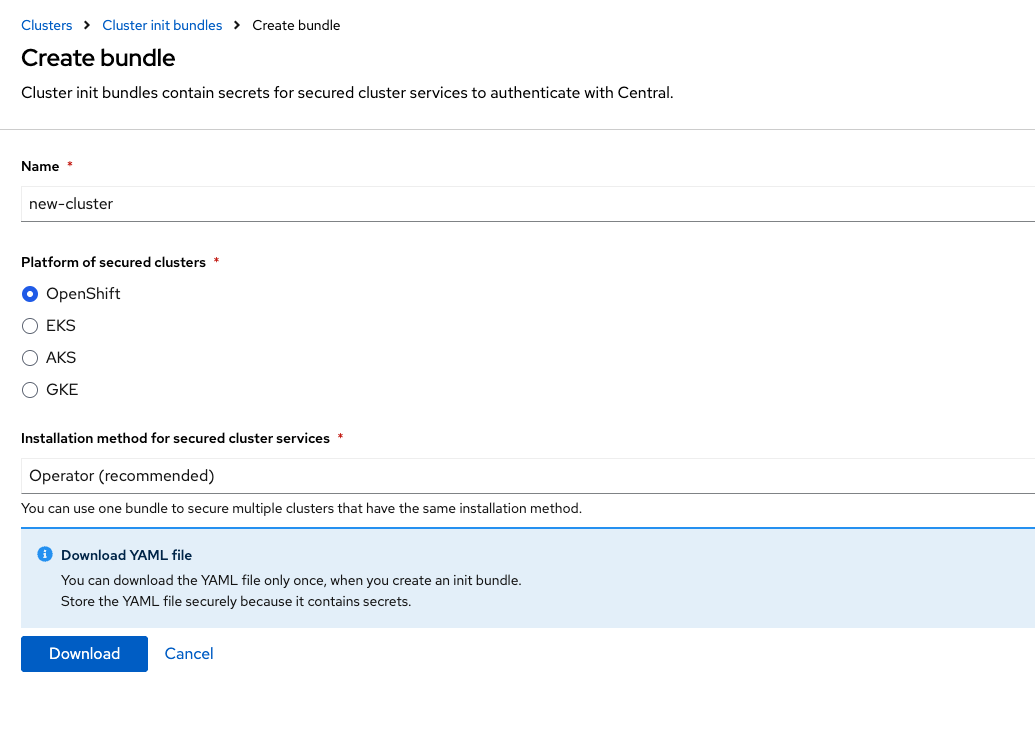This screenshot has width=1035, height=734.
Task: Click the Download button
Action: coord(84,653)
